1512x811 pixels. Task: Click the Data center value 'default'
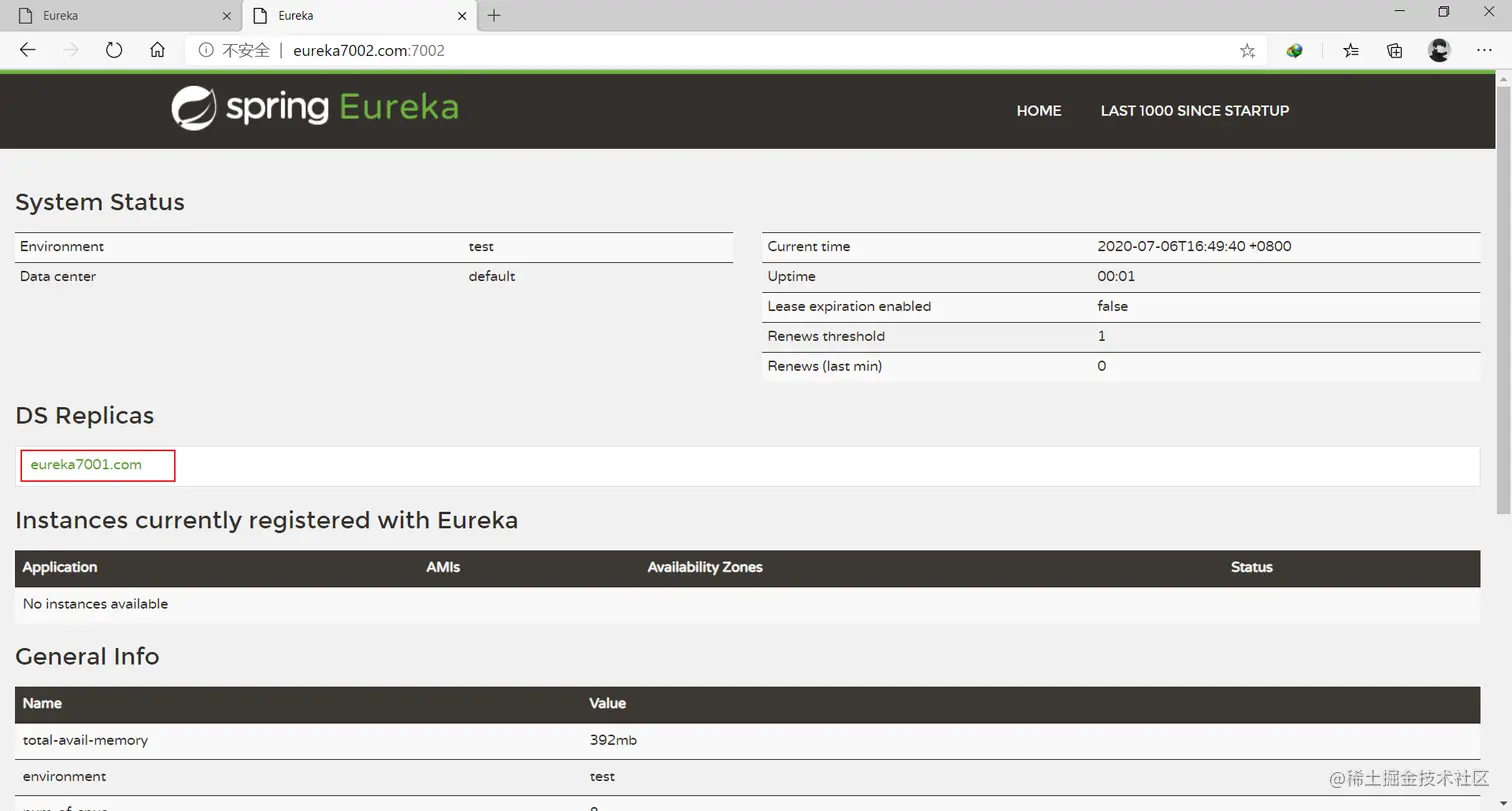click(x=492, y=277)
